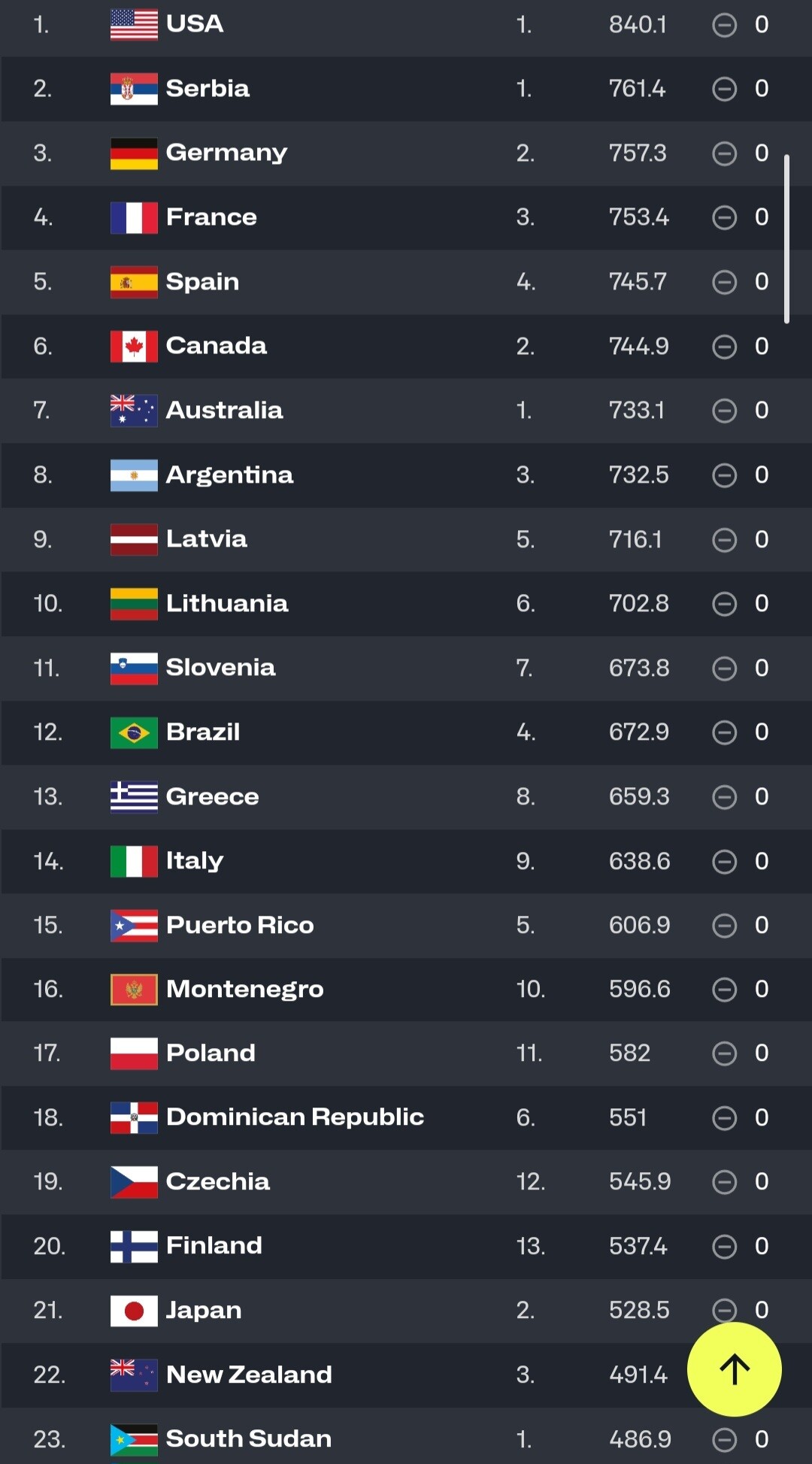Click the USA flag icon
The height and width of the screenshot is (1464, 812).
[134, 25]
